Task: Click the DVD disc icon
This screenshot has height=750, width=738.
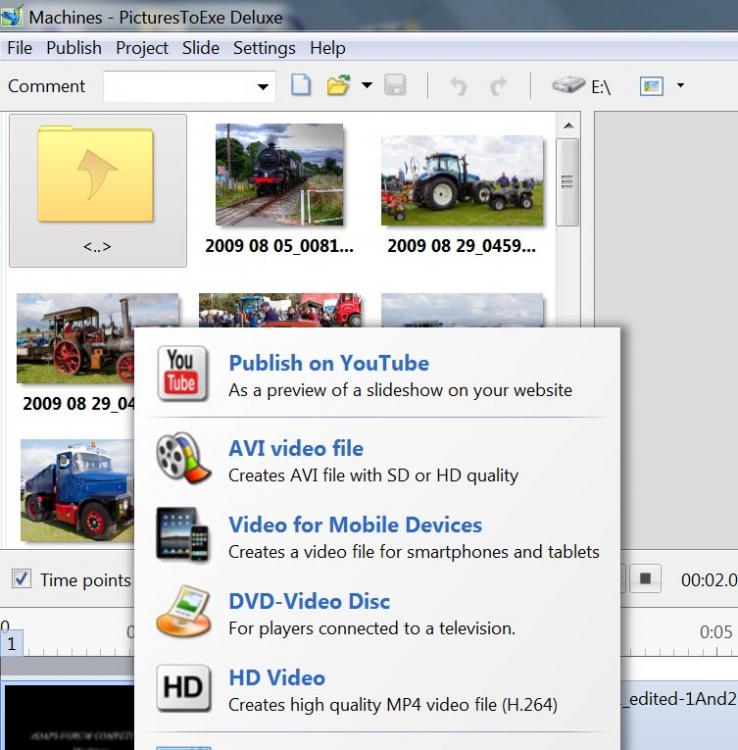Action: [184, 611]
